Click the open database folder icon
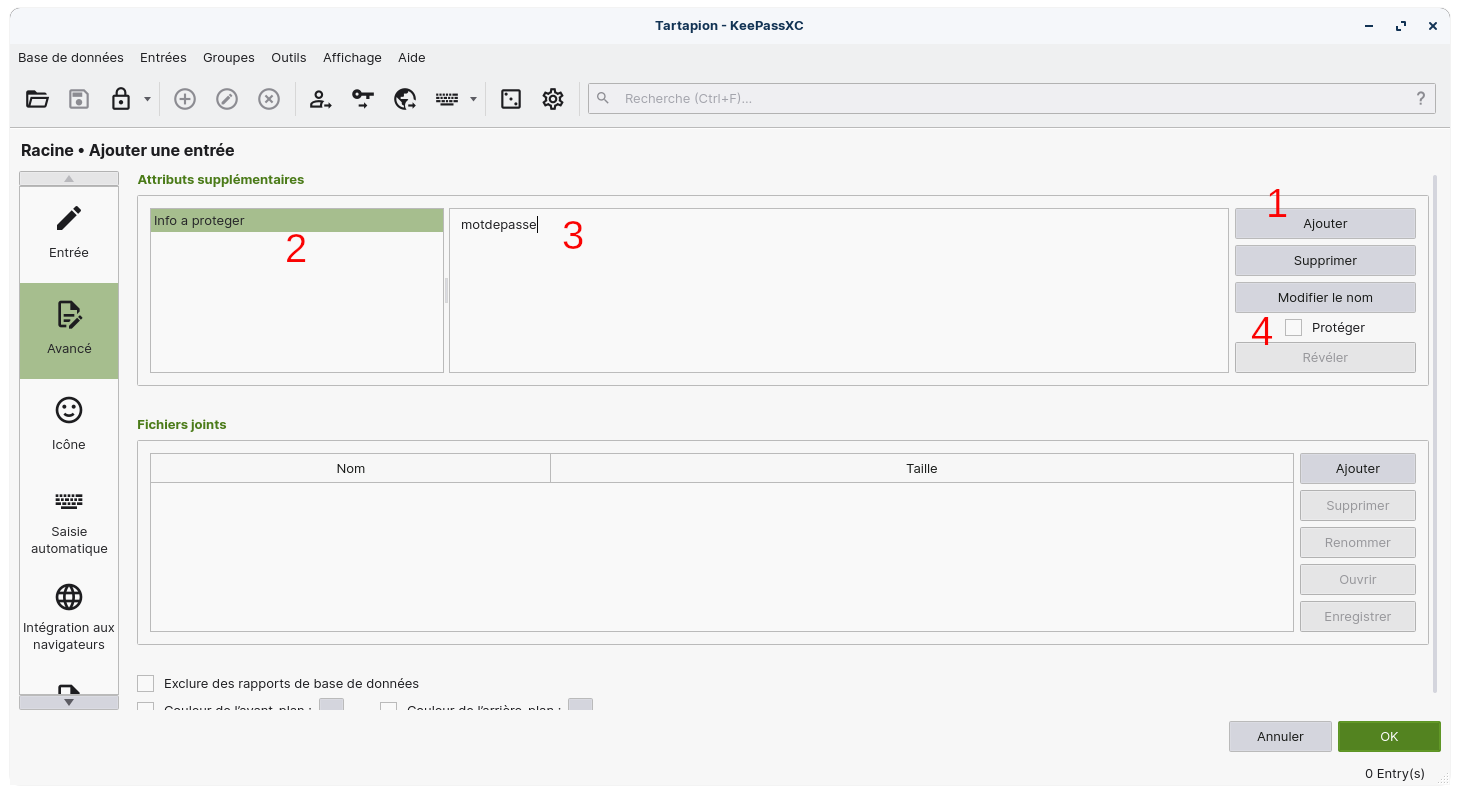The image size is (1460, 795). tap(37, 98)
